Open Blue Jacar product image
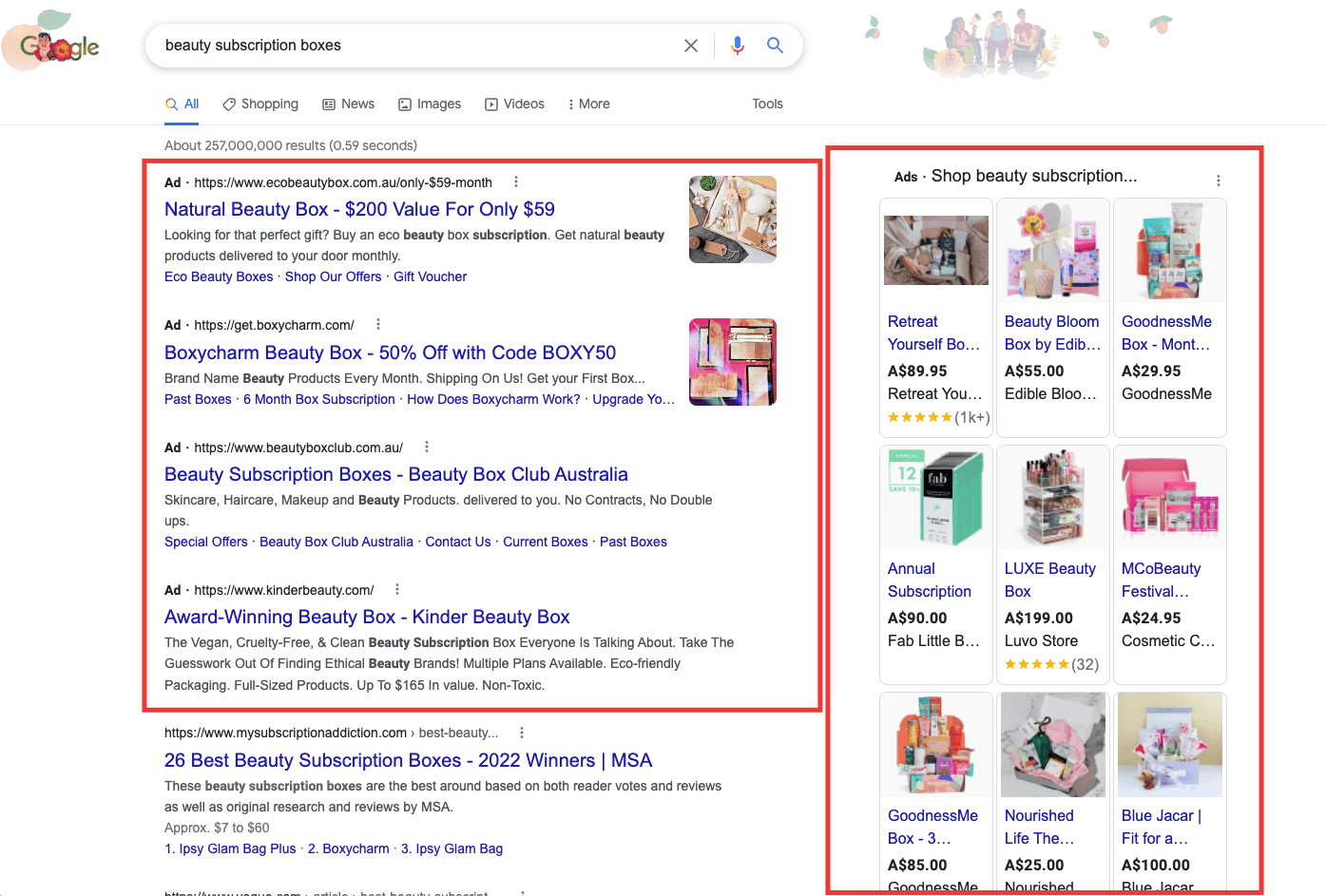Screen dimensions: 1326x896 click(x=1170, y=745)
